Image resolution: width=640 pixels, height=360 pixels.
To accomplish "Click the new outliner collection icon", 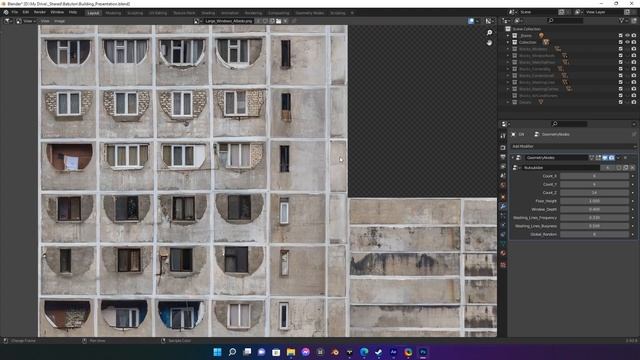I will coord(634,20).
